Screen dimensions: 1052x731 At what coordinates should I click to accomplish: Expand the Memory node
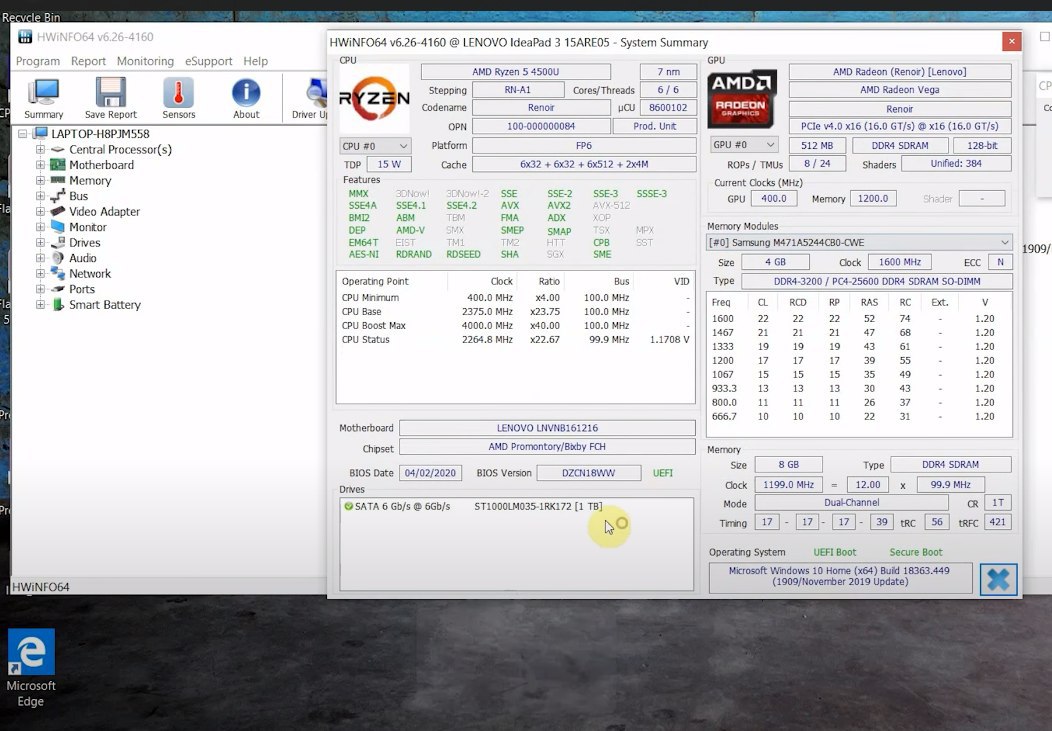coord(40,180)
